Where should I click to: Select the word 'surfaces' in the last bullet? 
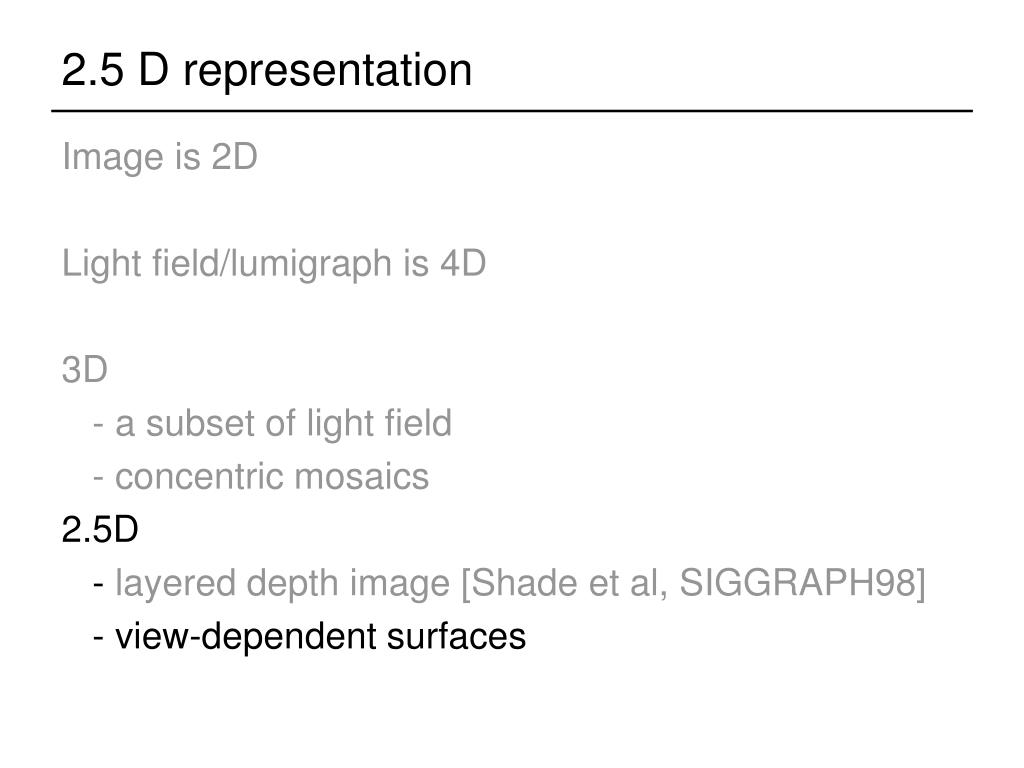pyautogui.click(x=456, y=637)
